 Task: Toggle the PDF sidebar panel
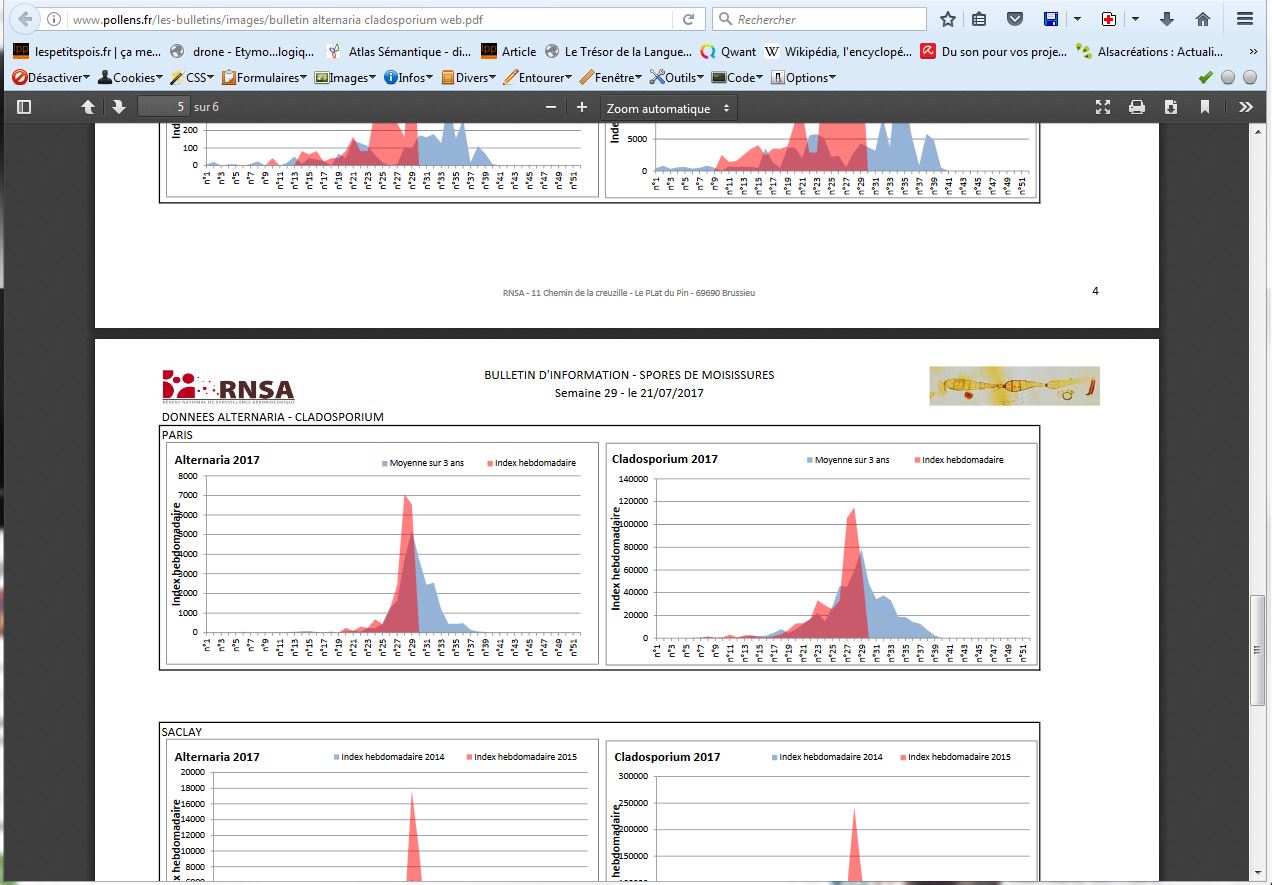24,107
